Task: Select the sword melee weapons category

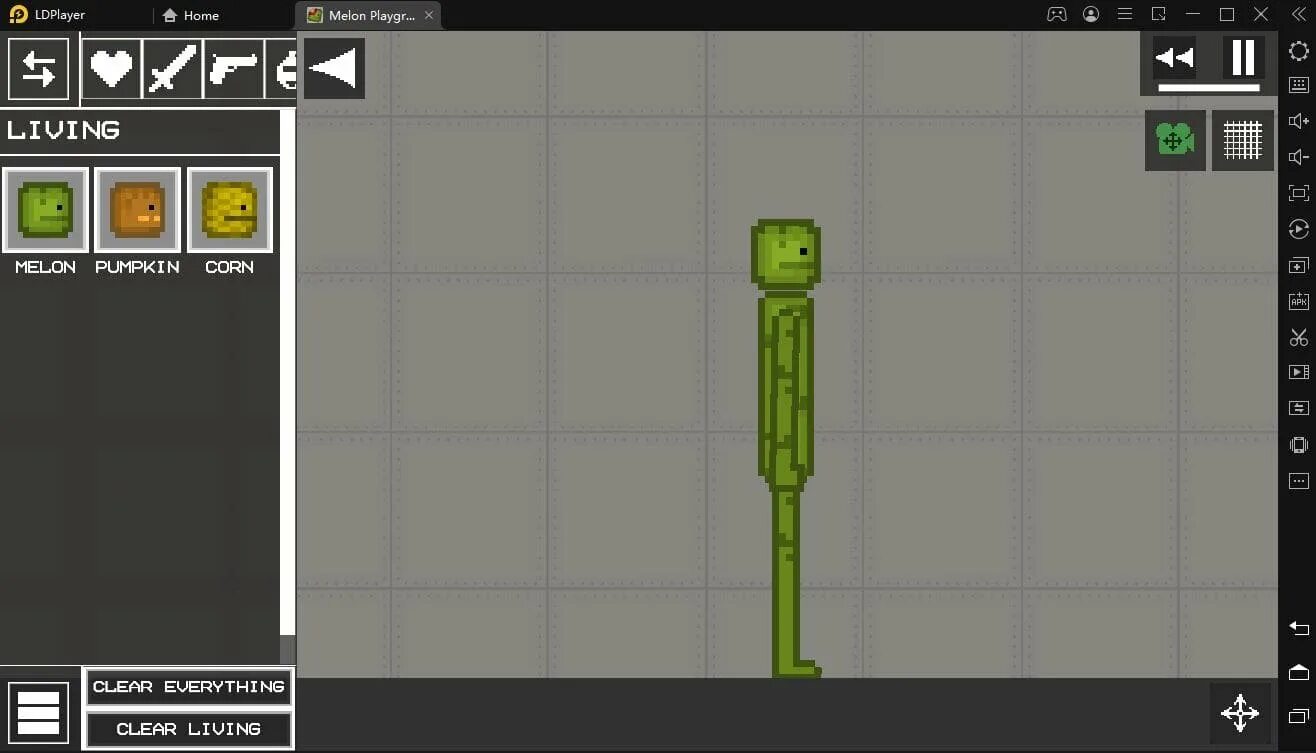Action: tap(173, 69)
